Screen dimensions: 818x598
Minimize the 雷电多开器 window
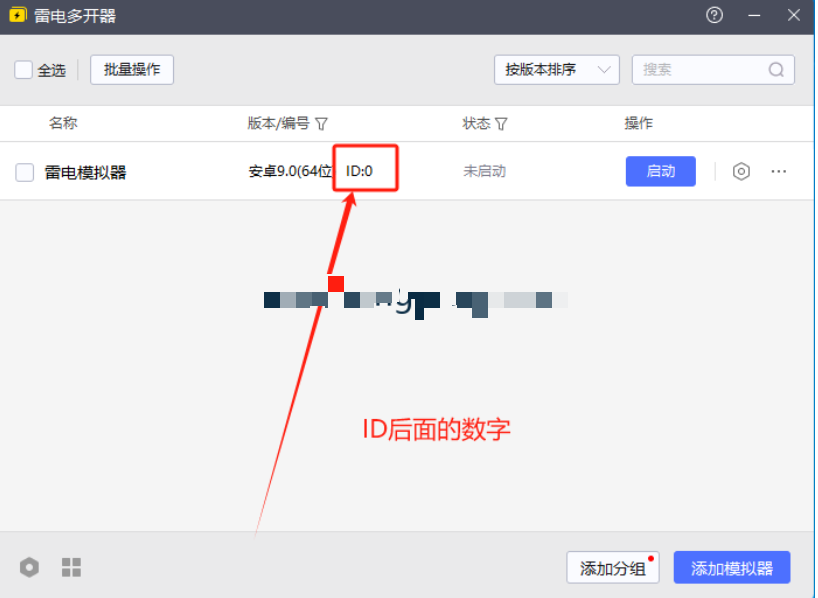[754, 16]
